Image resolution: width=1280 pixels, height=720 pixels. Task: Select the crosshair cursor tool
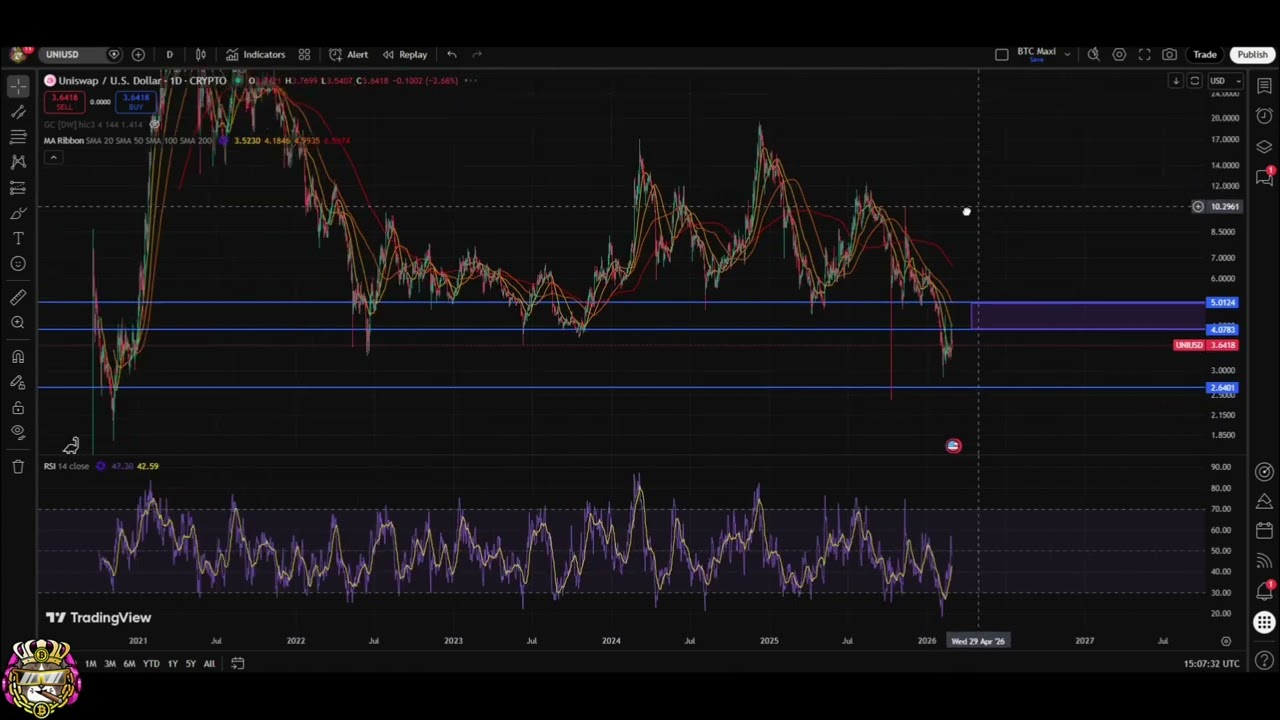point(18,87)
